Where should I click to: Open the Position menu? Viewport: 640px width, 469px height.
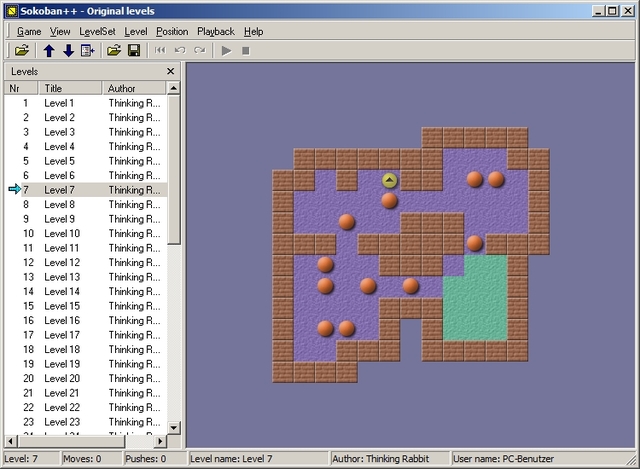tap(172, 31)
